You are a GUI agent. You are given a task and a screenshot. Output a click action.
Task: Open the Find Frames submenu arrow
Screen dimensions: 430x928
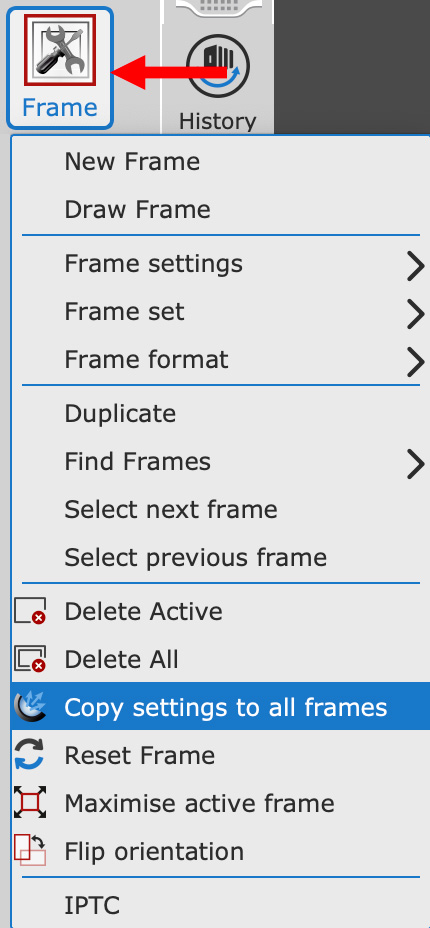click(x=416, y=465)
